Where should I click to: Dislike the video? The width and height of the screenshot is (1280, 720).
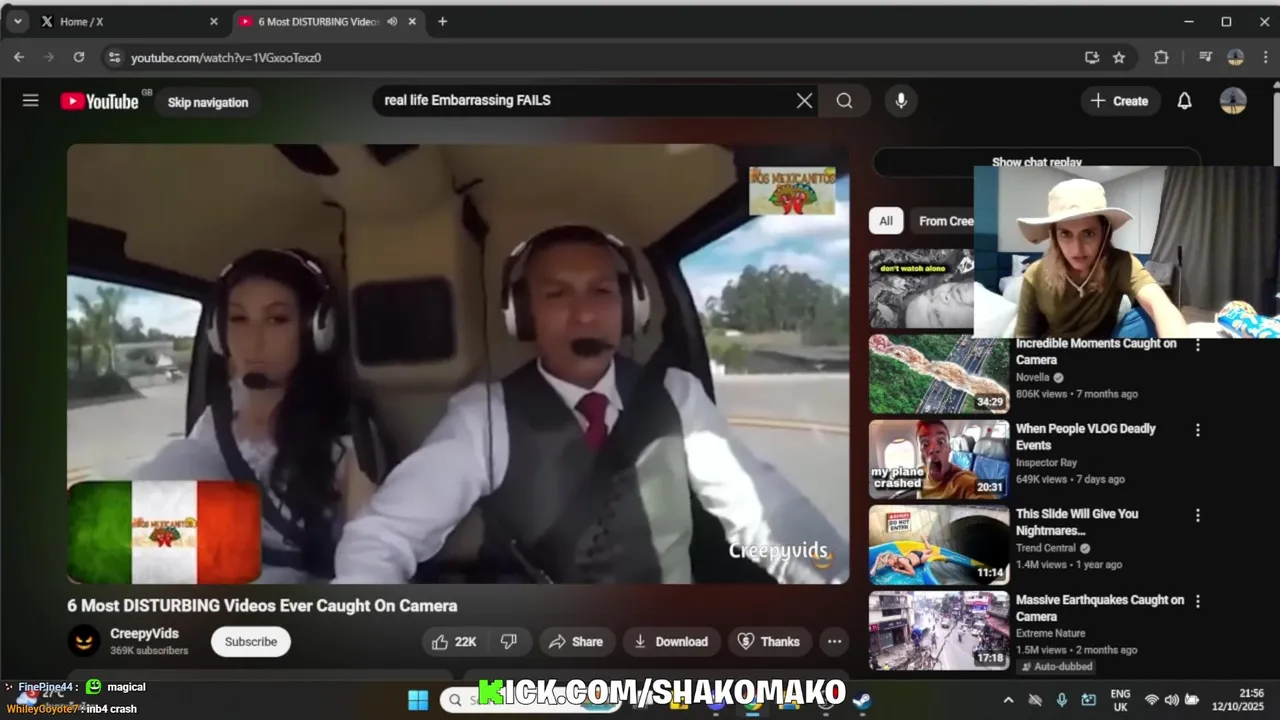click(509, 642)
